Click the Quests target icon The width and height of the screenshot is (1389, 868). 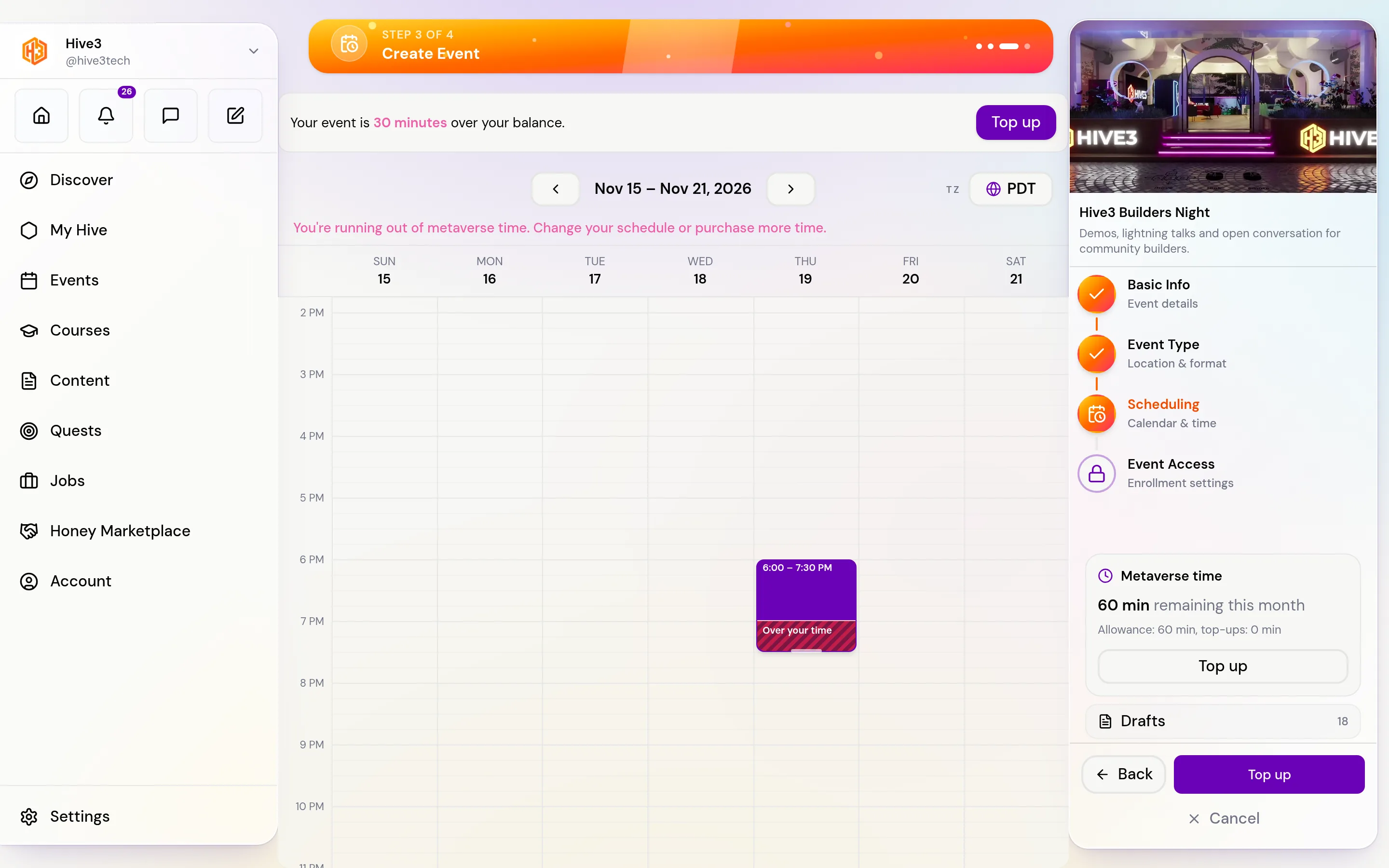click(x=29, y=431)
